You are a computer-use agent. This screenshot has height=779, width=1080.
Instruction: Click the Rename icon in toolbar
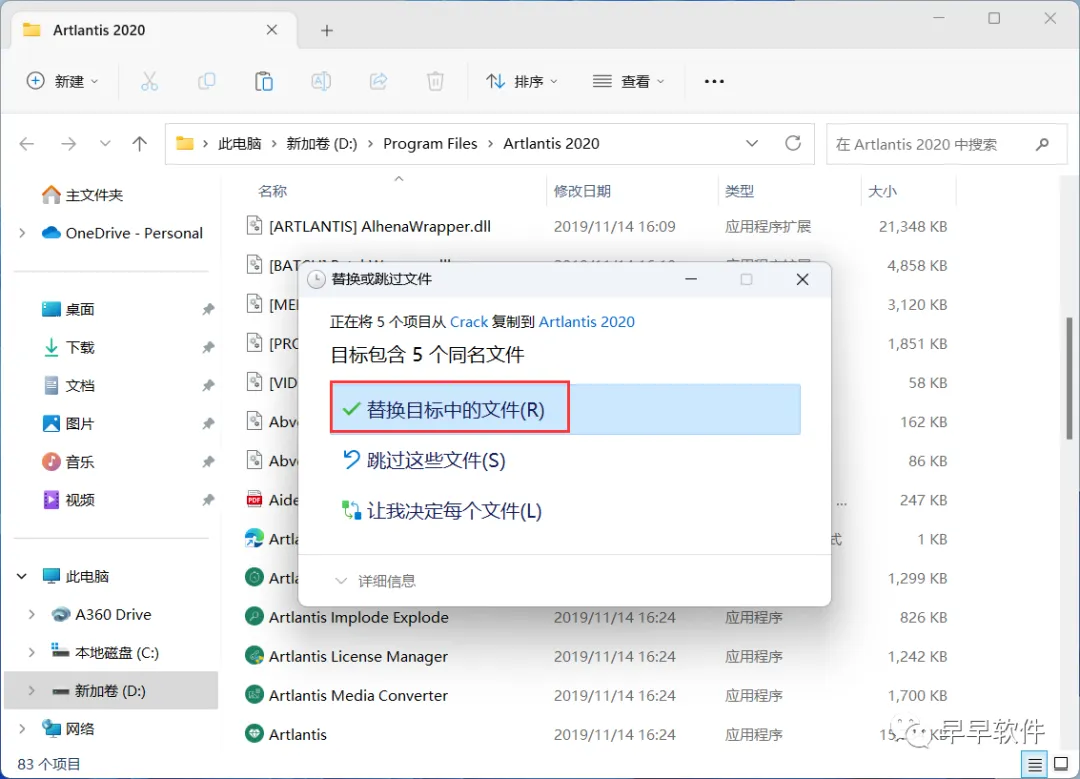321,81
